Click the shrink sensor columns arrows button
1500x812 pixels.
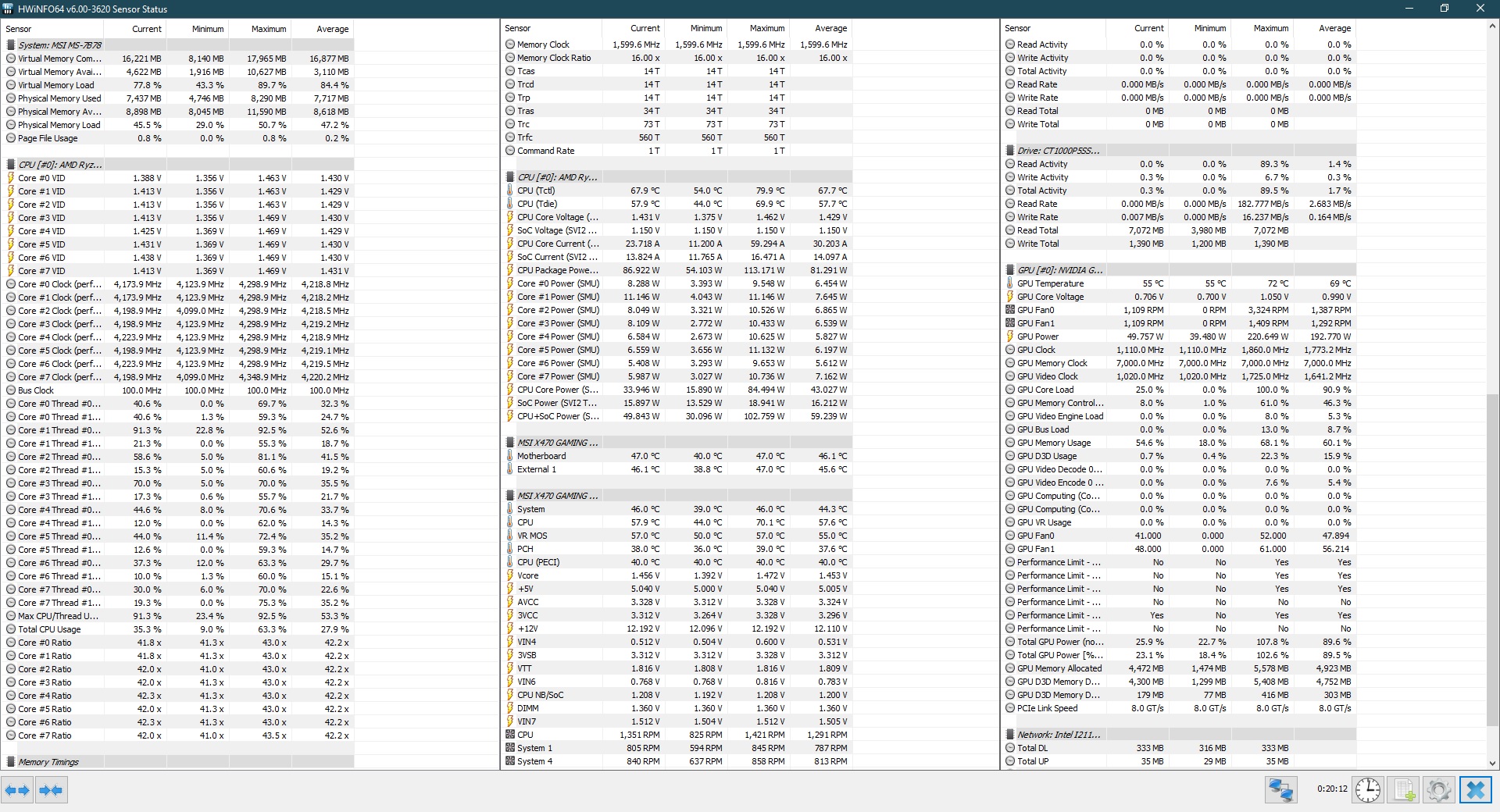pyautogui.click(x=51, y=790)
